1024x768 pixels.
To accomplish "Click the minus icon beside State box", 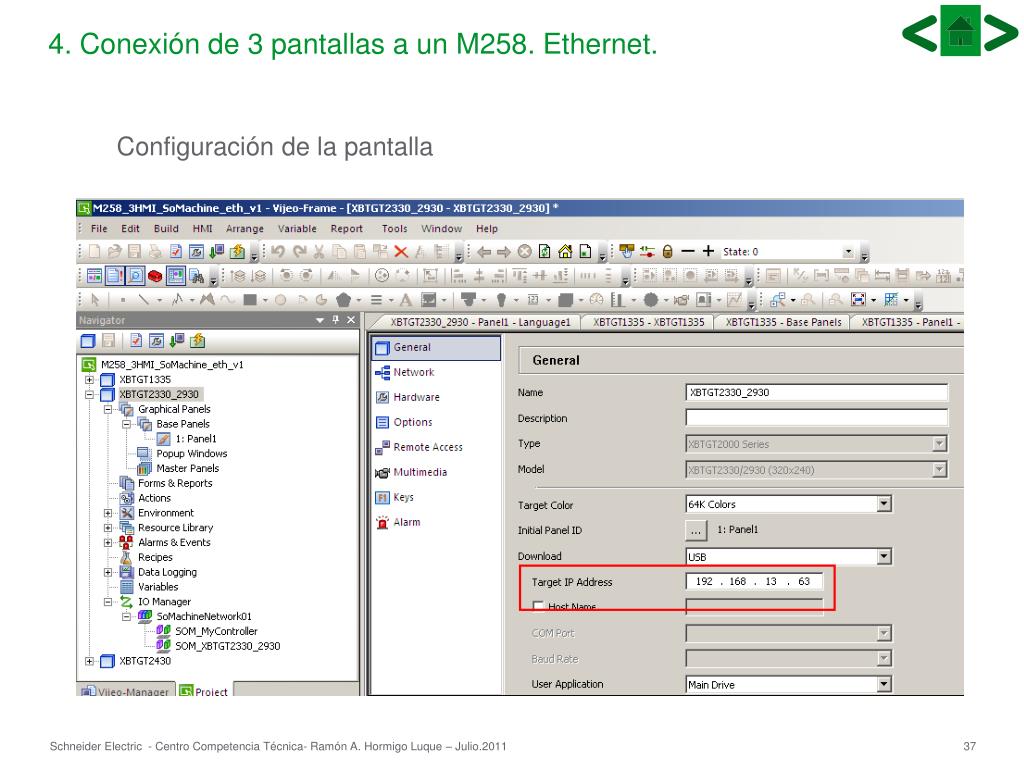I will point(688,251).
